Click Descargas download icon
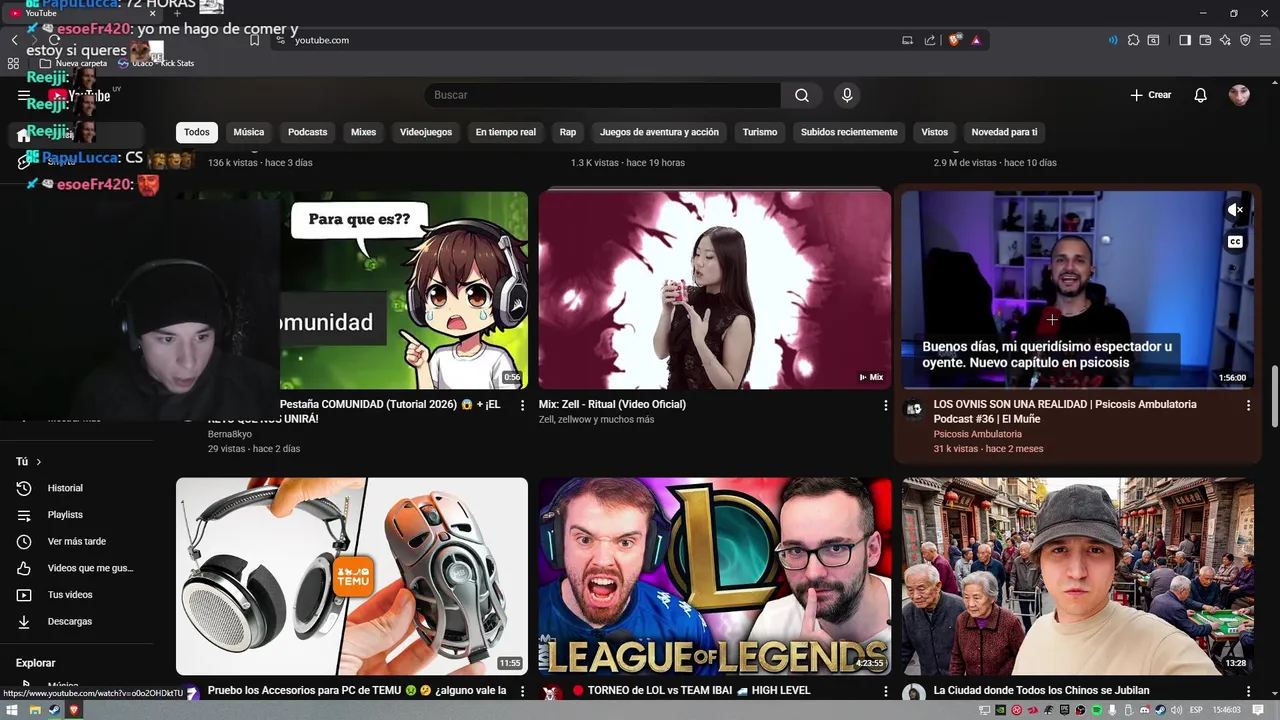The image size is (1280, 720). [x=24, y=621]
